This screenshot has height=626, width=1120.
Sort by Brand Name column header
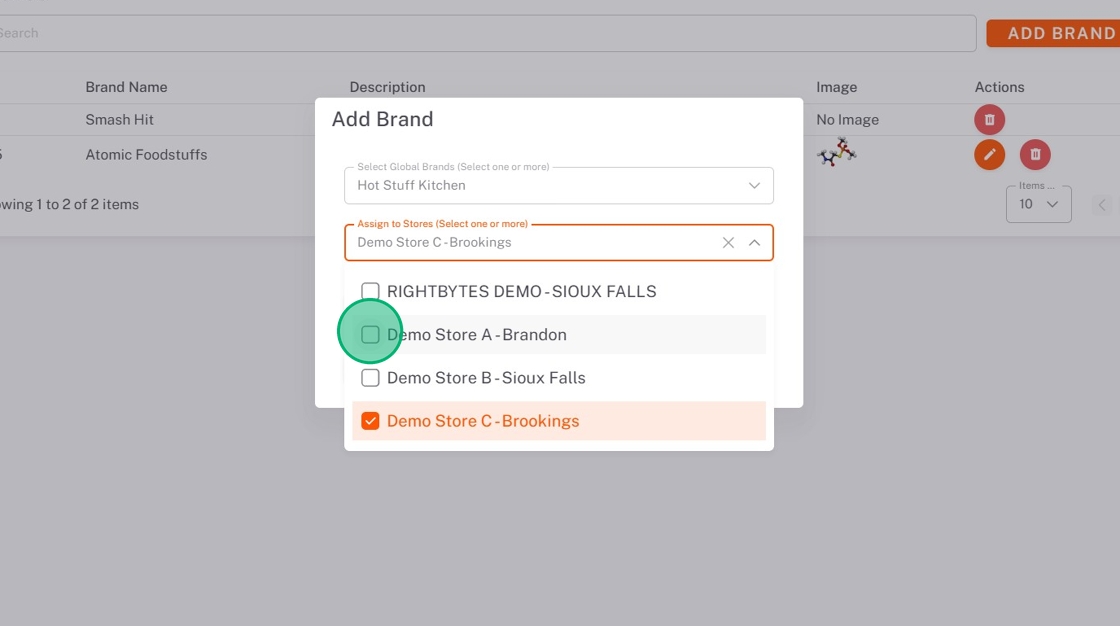(x=126, y=87)
